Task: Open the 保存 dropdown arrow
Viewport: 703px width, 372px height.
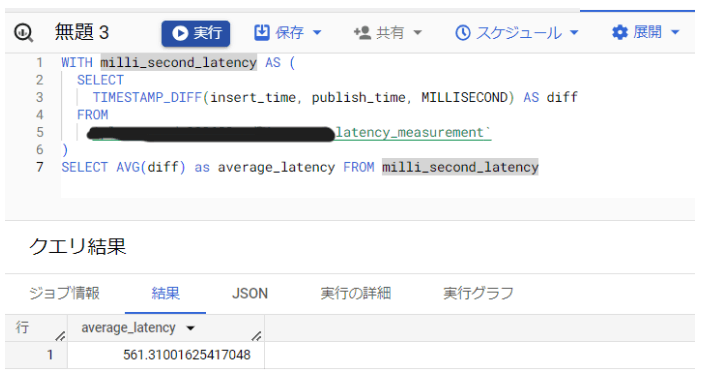Action: [317, 33]
